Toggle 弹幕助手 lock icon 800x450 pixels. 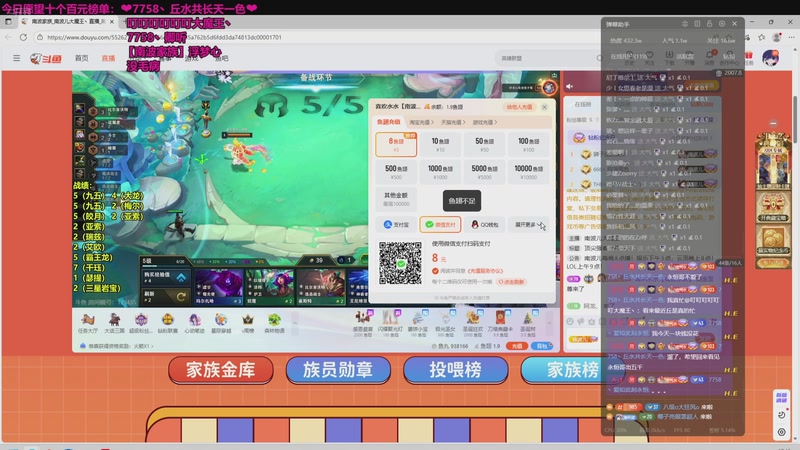709,24
